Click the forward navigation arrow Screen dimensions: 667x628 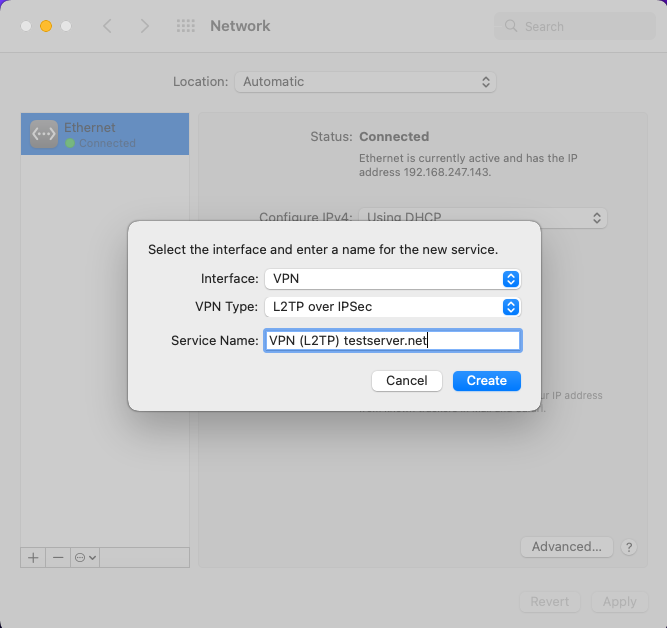coord(145,26)
